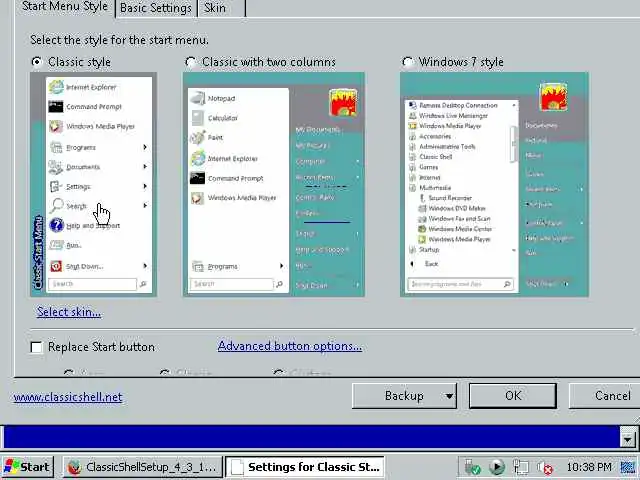Image resolution: width=640 pixels, height=480 pixels.
Task: Select the Windows 7 style radio button
Action: pos(407,62)
